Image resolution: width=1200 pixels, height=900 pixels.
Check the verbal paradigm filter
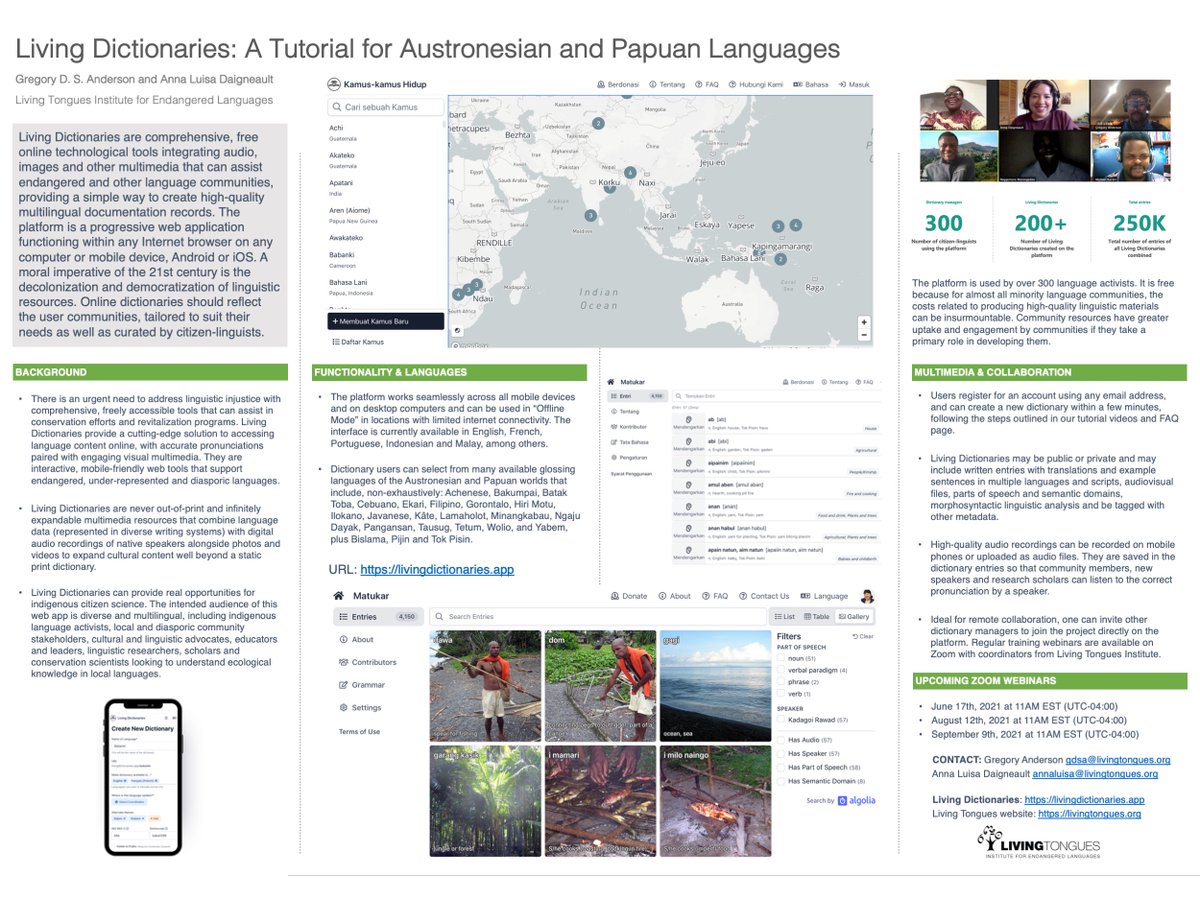click(x=782, y=670)
